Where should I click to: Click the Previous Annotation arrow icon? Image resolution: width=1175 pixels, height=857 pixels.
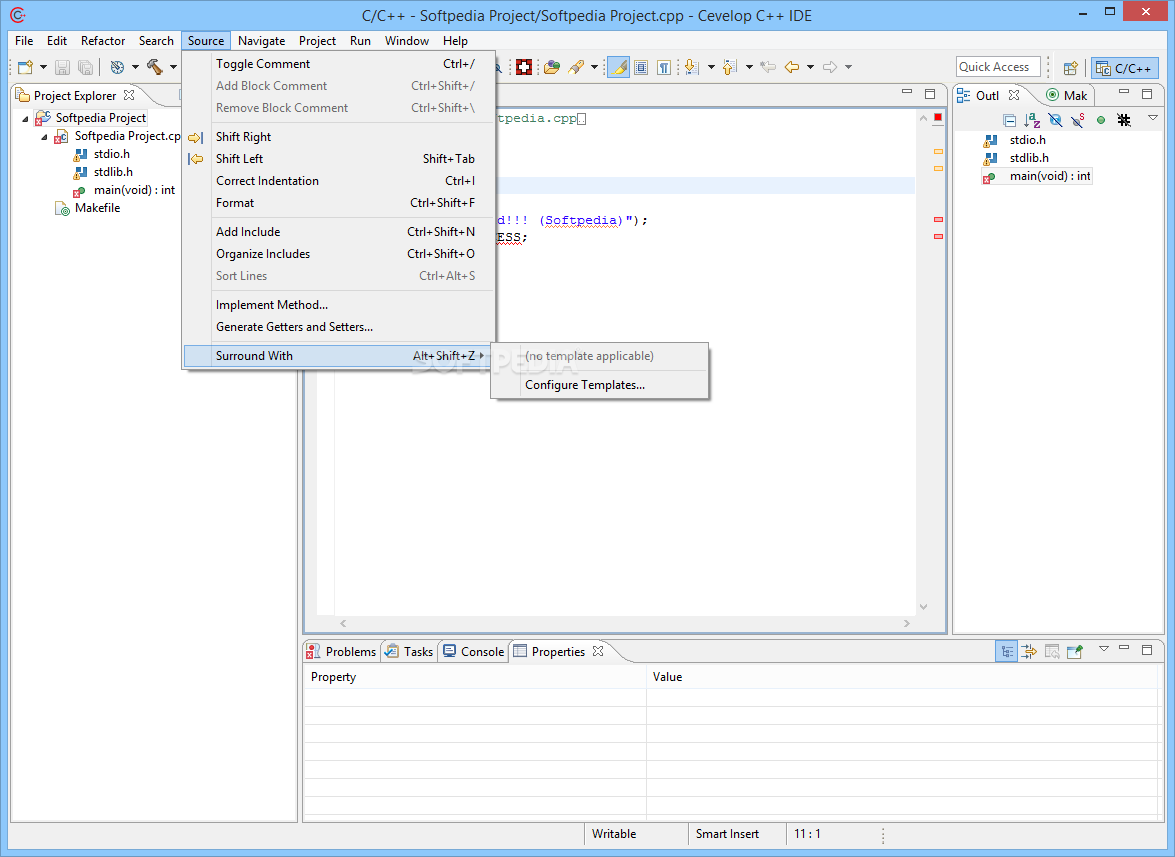(730, 67)
